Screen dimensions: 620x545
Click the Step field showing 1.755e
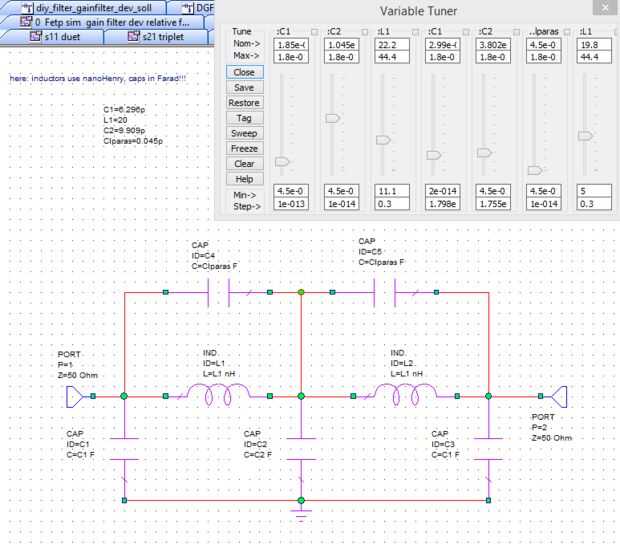tap(493, 204)
